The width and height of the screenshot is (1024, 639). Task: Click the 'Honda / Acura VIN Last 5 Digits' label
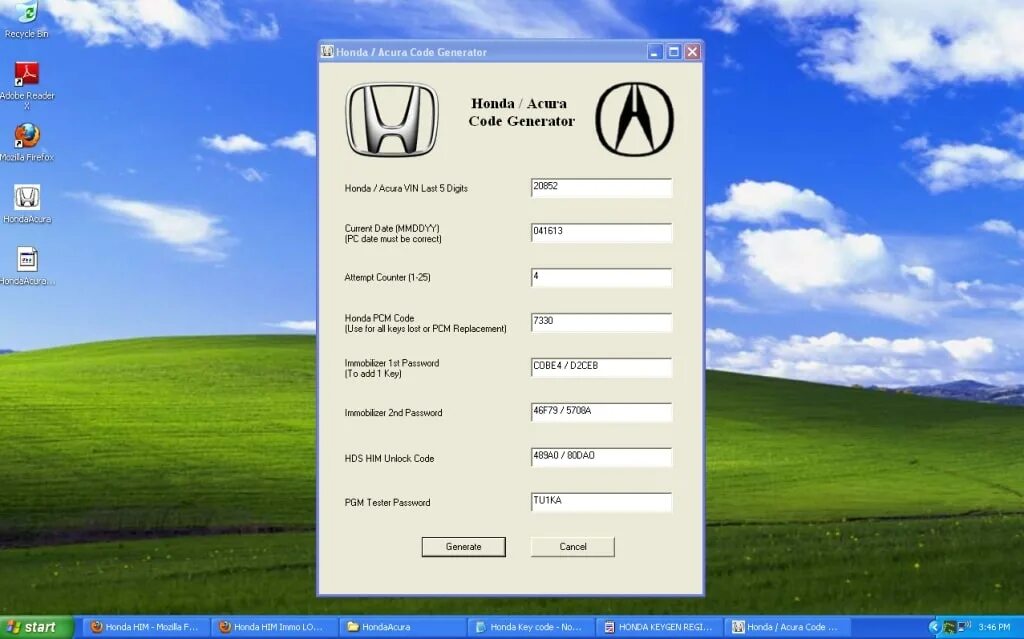[x=406, y=188]
